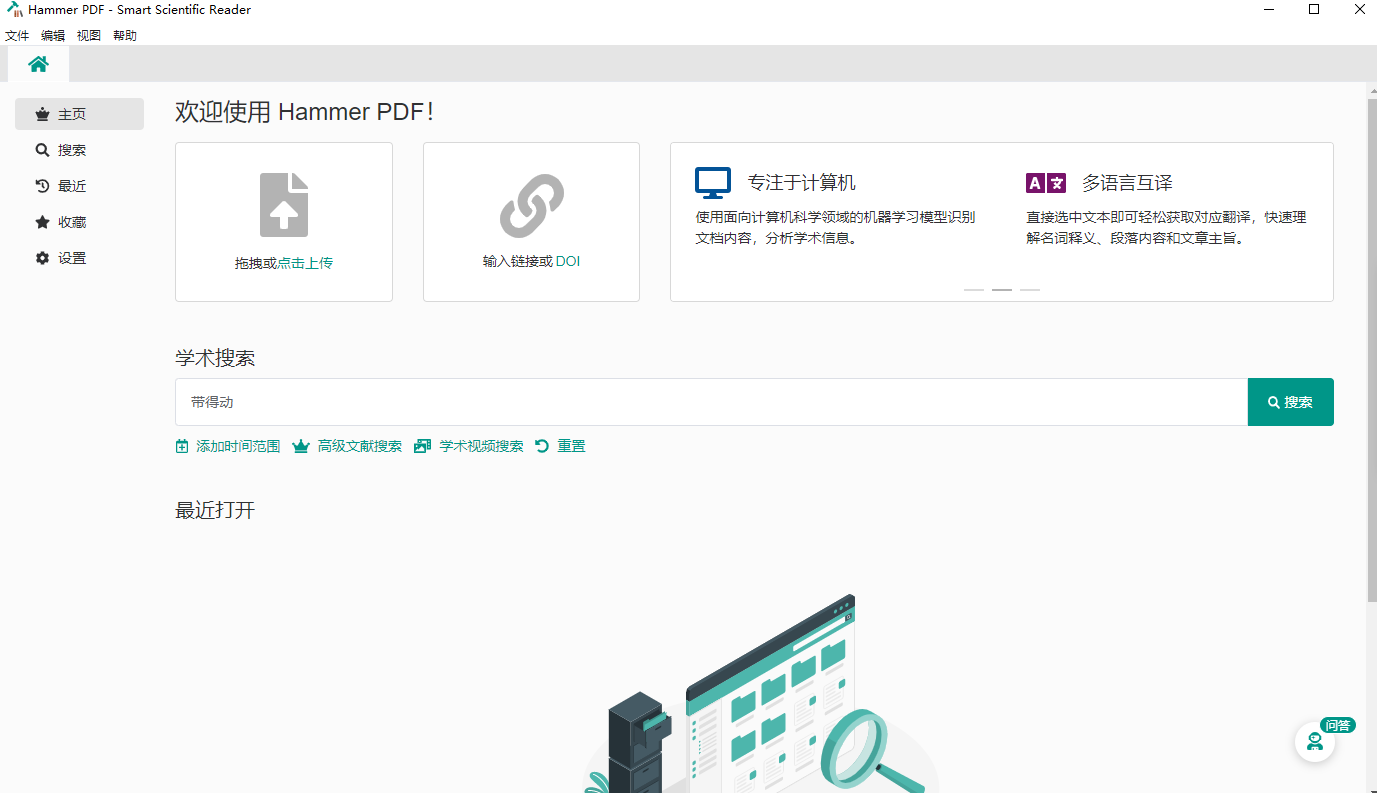This screenshot has height=793, width=1377.
Task: Click the 输入链接或 DOI text
Action: [x=531, y=262]
